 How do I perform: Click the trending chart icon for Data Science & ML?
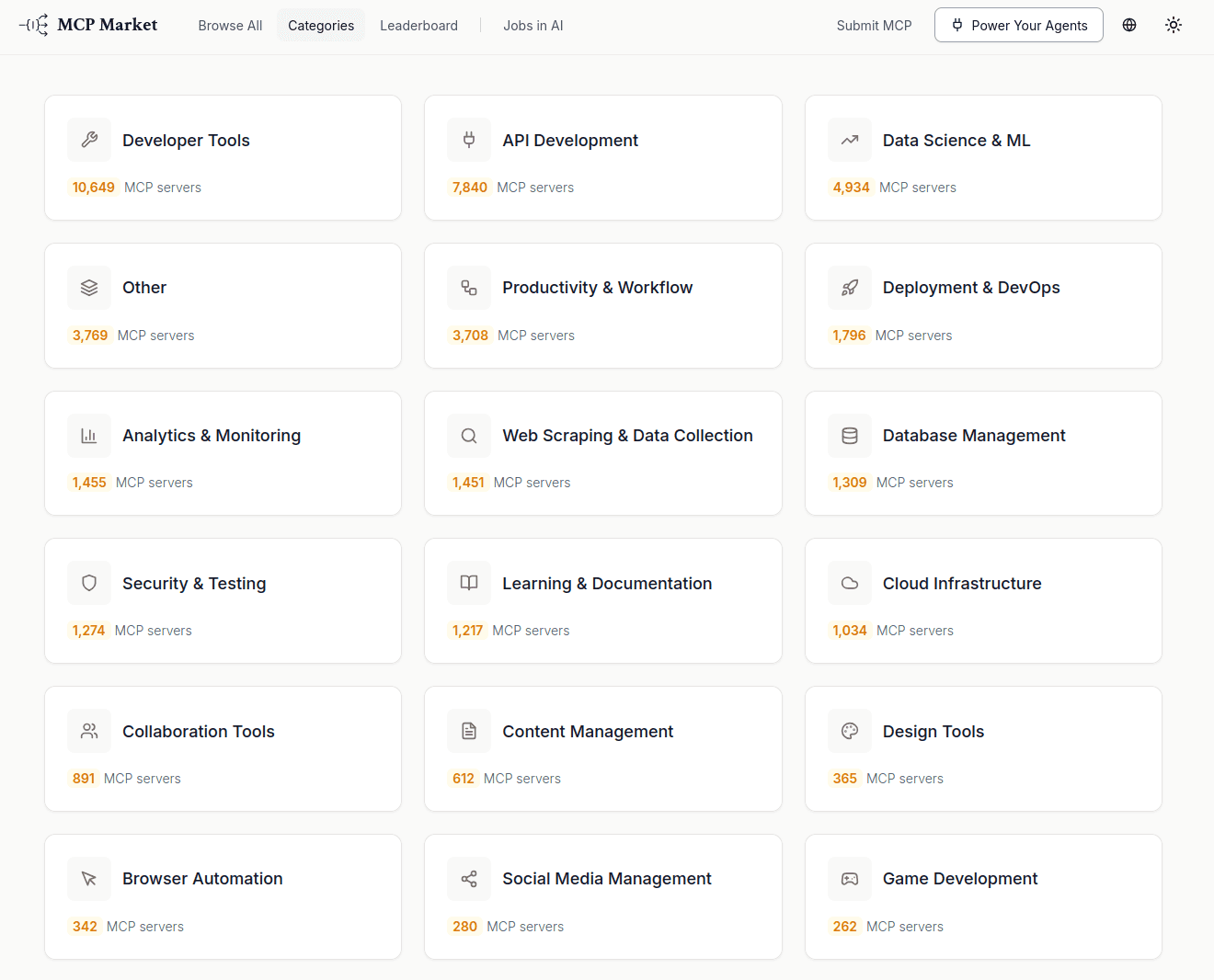[x=850, y=140]
